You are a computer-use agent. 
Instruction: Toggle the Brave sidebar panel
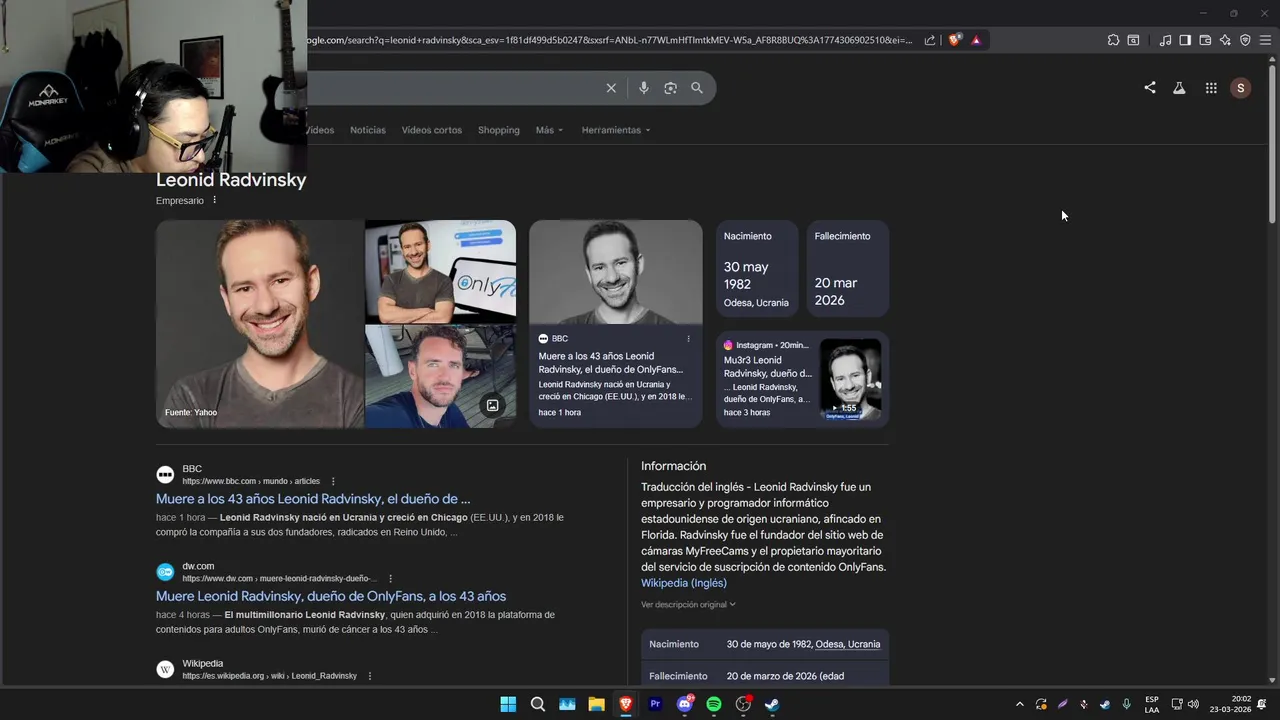[1185, 40]
